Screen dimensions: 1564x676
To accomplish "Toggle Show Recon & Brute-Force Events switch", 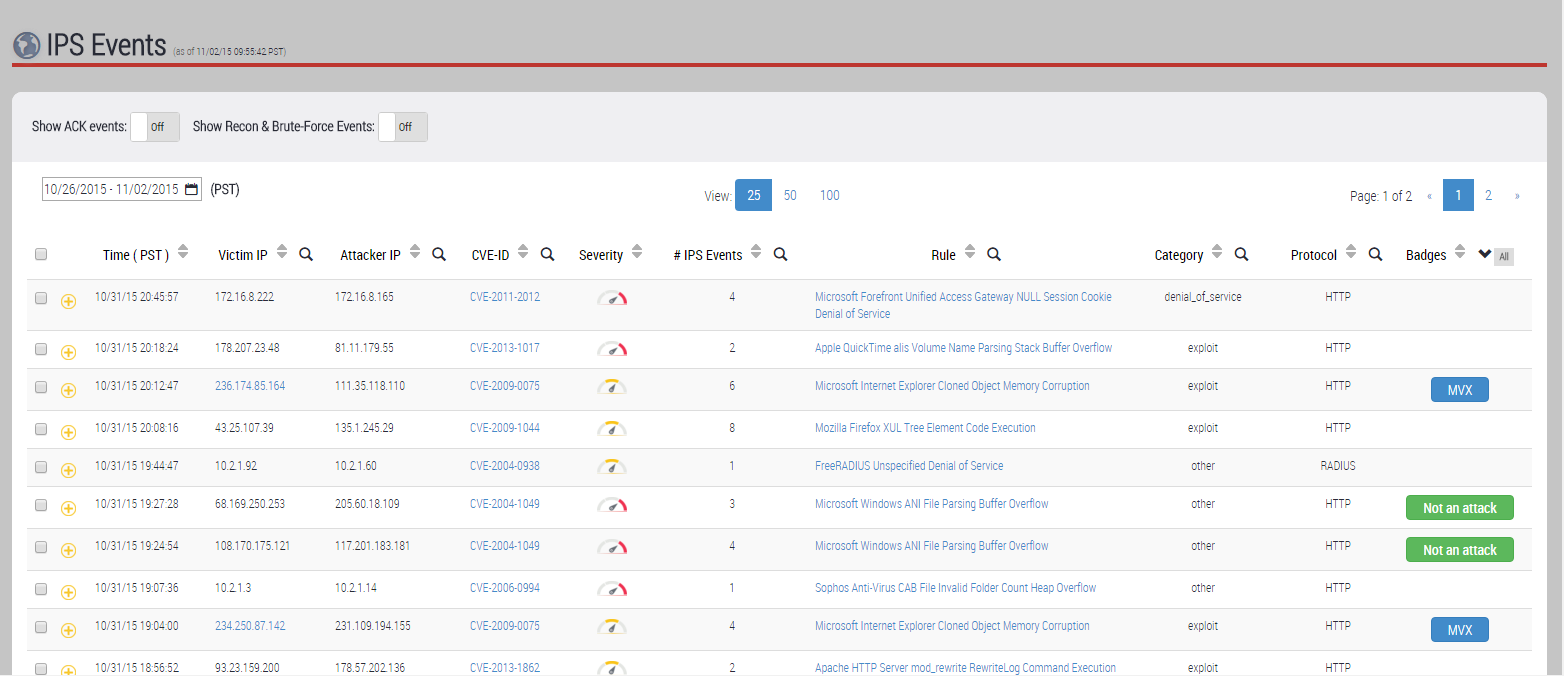I will pyautogui.click(x=403, y=127).
